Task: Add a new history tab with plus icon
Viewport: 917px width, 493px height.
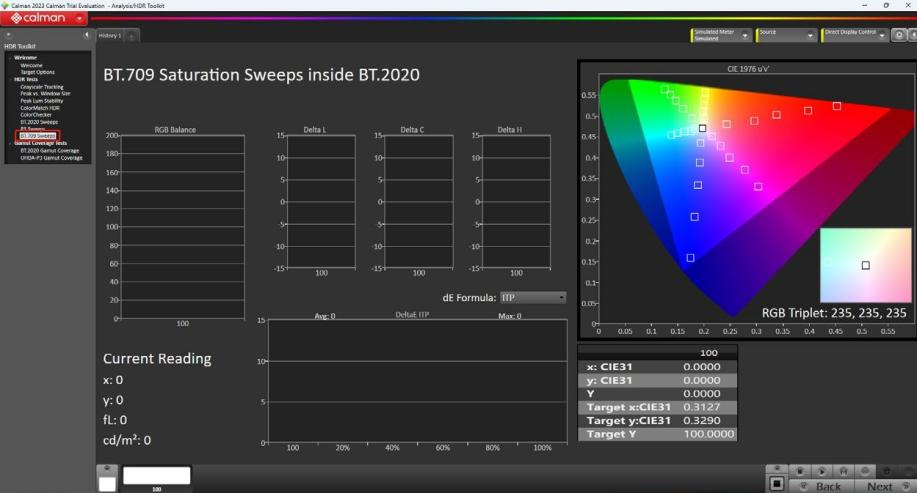Action: coord(132,36)
